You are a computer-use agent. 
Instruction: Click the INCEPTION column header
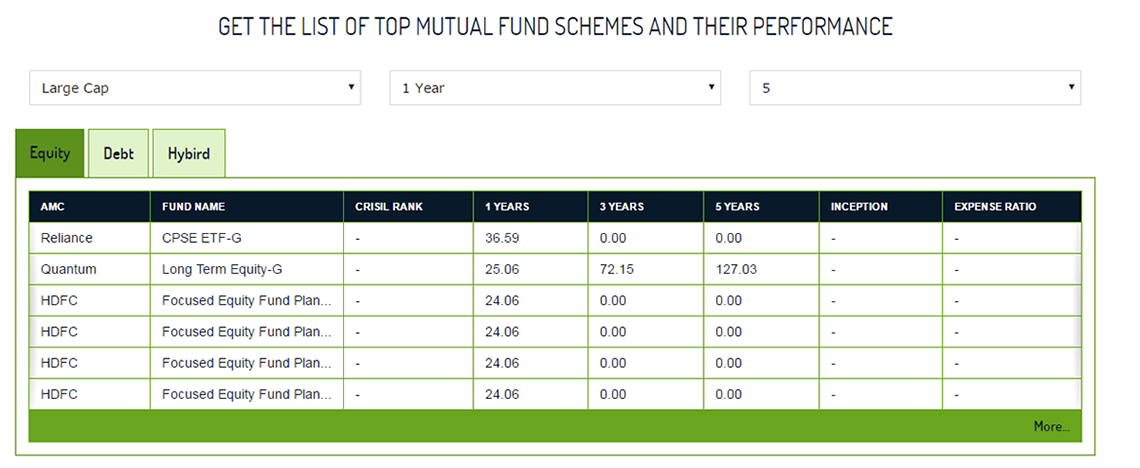click(x=859, y=207)
